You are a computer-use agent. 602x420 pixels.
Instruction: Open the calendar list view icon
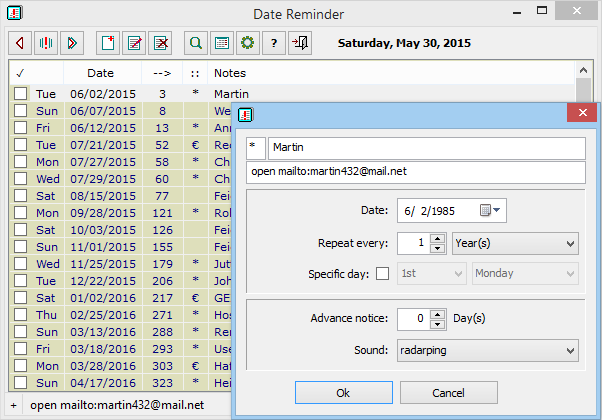221,43
